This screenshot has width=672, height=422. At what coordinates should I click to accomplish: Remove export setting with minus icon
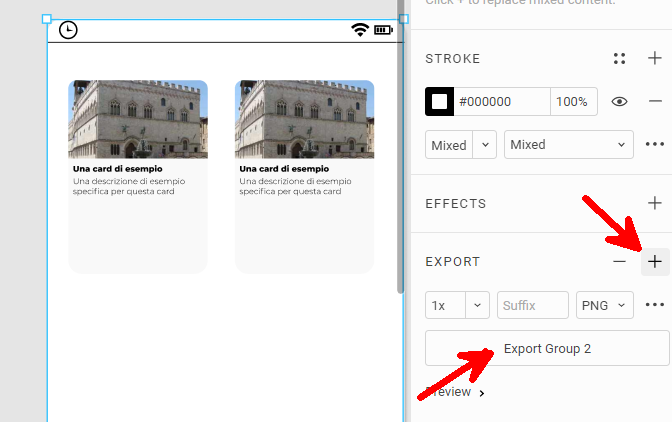pos(619,262)
